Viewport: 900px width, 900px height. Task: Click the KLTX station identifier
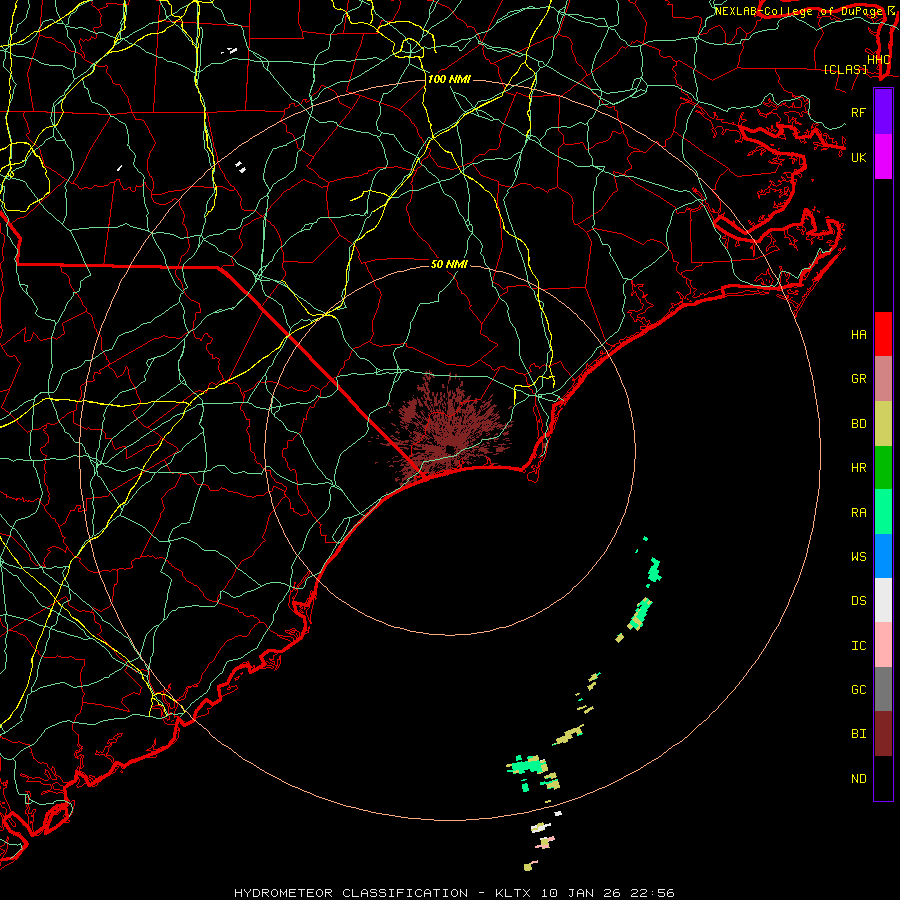[x=515, y=893]
